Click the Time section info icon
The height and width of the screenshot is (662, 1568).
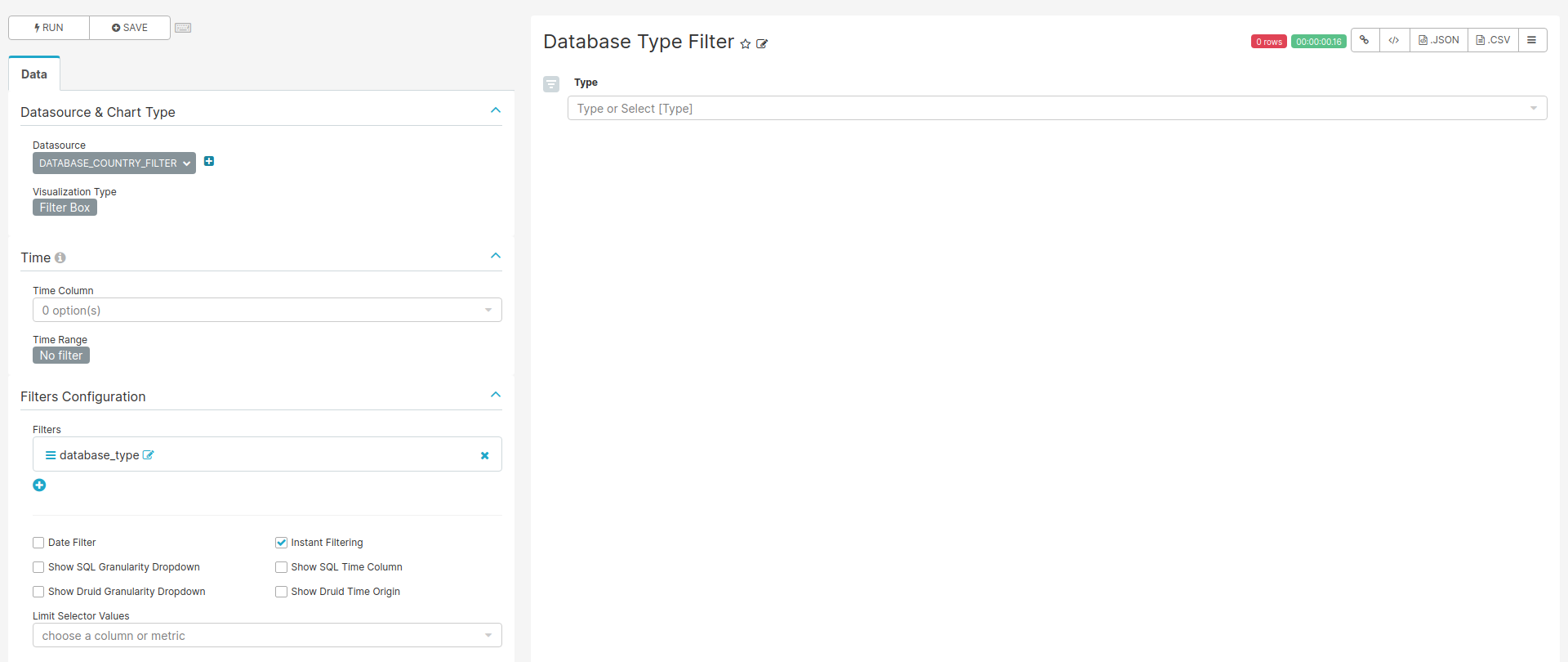pos(60,257)
